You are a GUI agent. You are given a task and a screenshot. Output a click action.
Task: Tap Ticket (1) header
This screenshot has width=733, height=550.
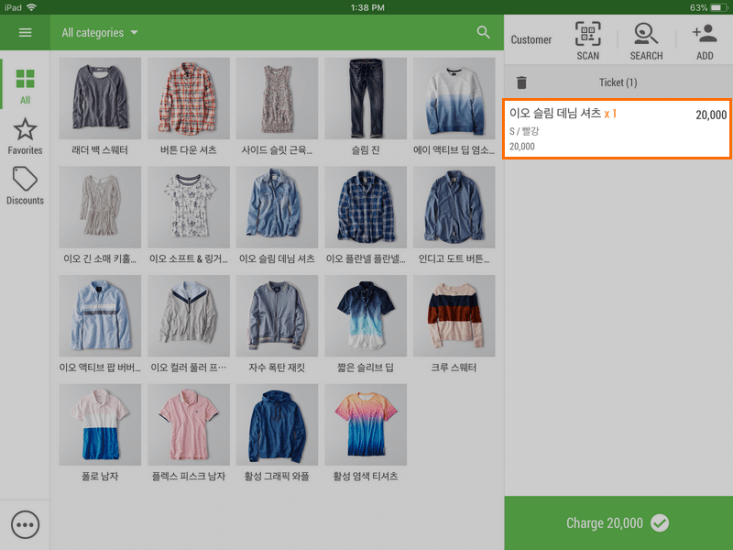coord(618,83)
